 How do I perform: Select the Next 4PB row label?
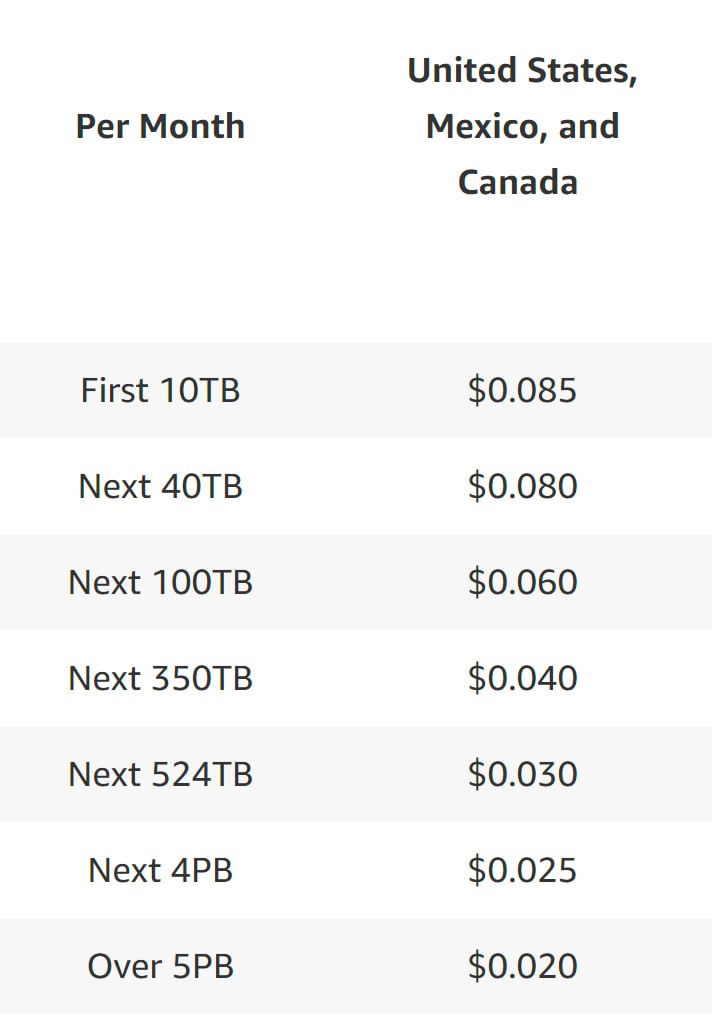(160, 870)
